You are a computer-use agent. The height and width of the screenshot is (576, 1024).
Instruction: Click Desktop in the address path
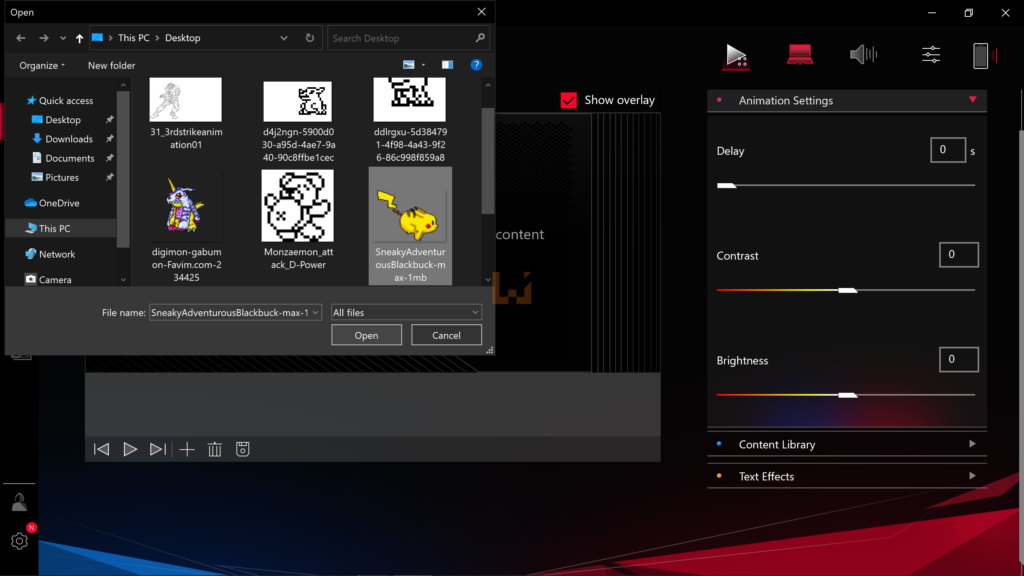pyautogui.click(x=183, y=38)
